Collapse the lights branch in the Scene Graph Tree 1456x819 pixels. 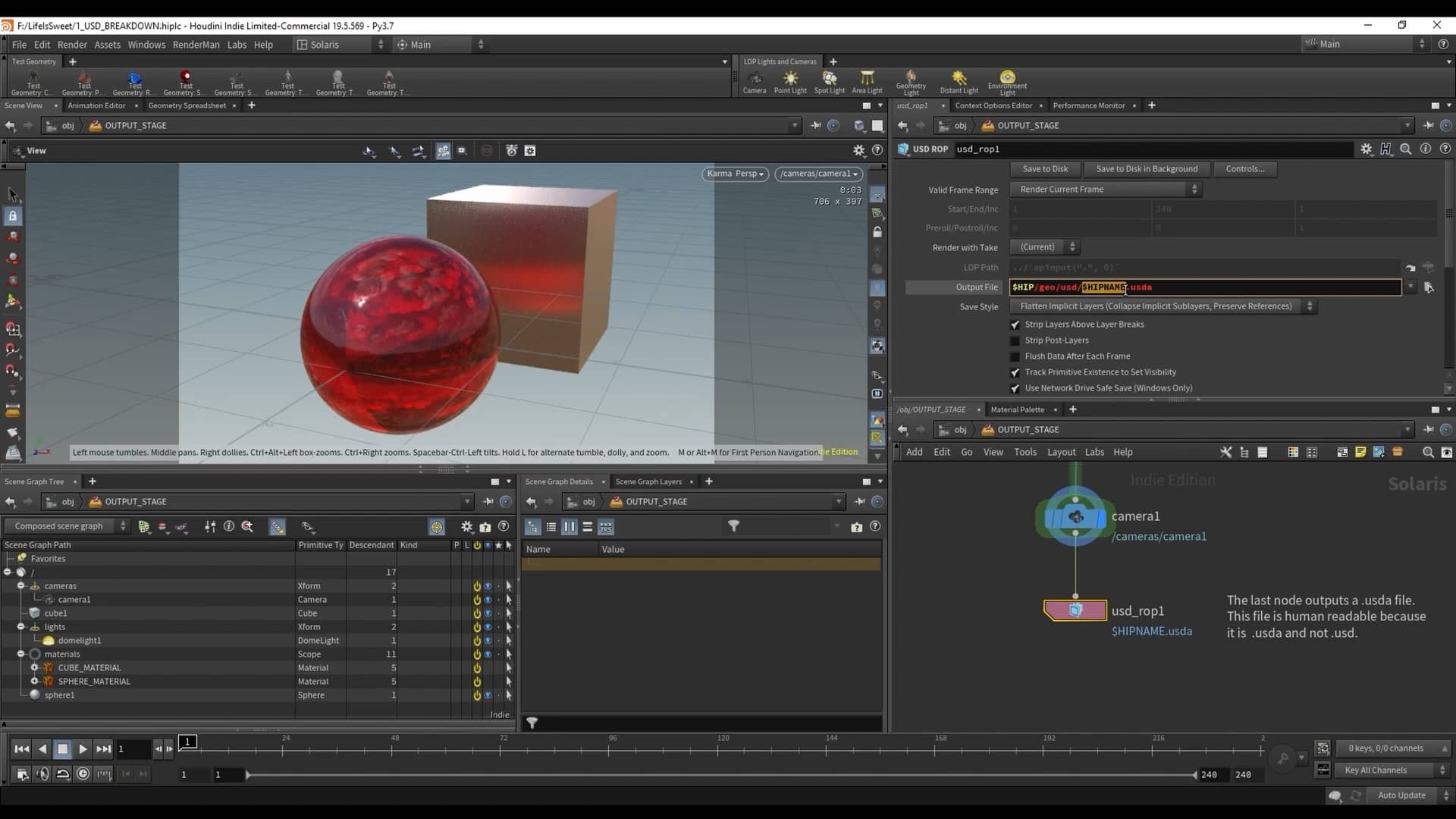click(21, 626)
